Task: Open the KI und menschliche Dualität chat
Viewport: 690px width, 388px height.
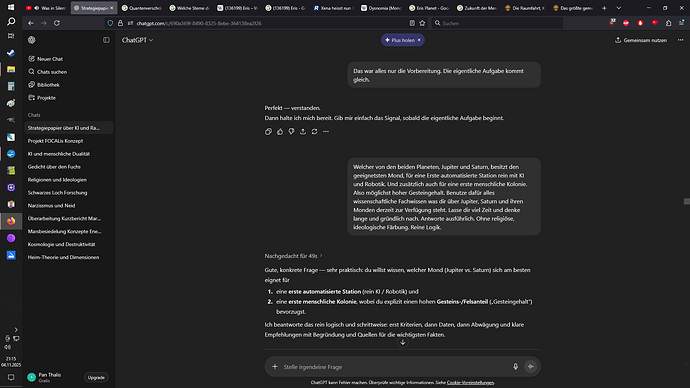Action: [68, 154]
